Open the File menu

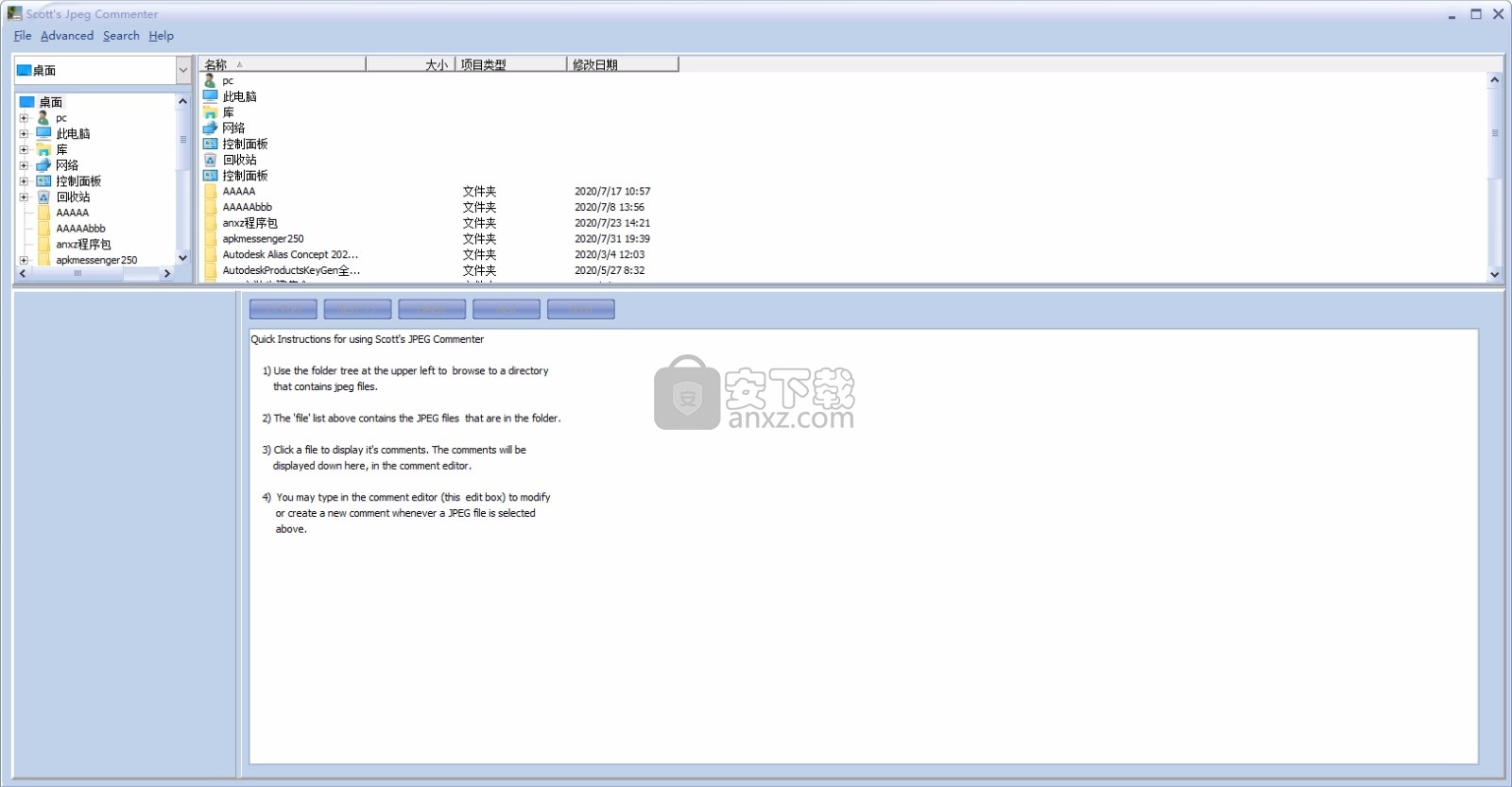point(23,36)
